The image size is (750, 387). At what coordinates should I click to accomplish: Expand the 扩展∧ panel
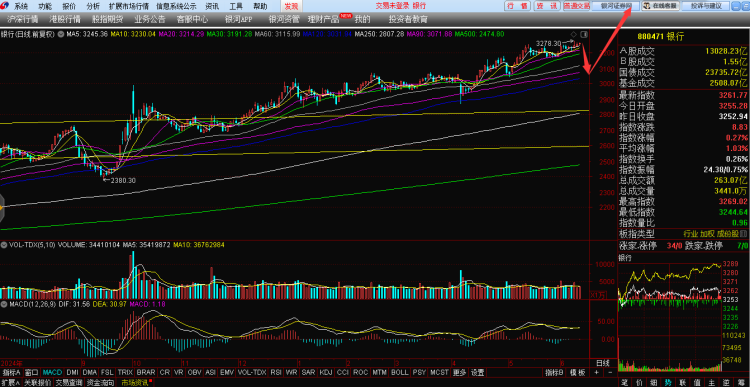click(x=11, y=383)
